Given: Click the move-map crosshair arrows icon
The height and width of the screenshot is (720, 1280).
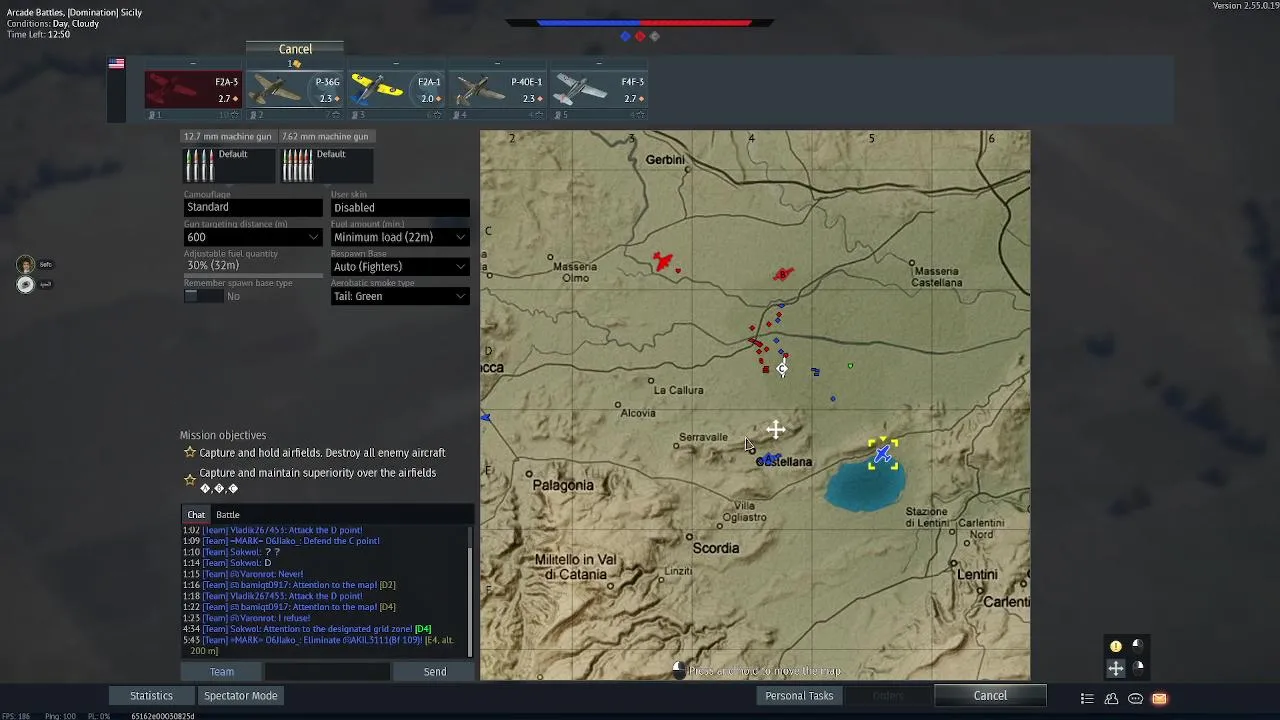Looking at the screenshot, I should click(x=1116, y=668).
